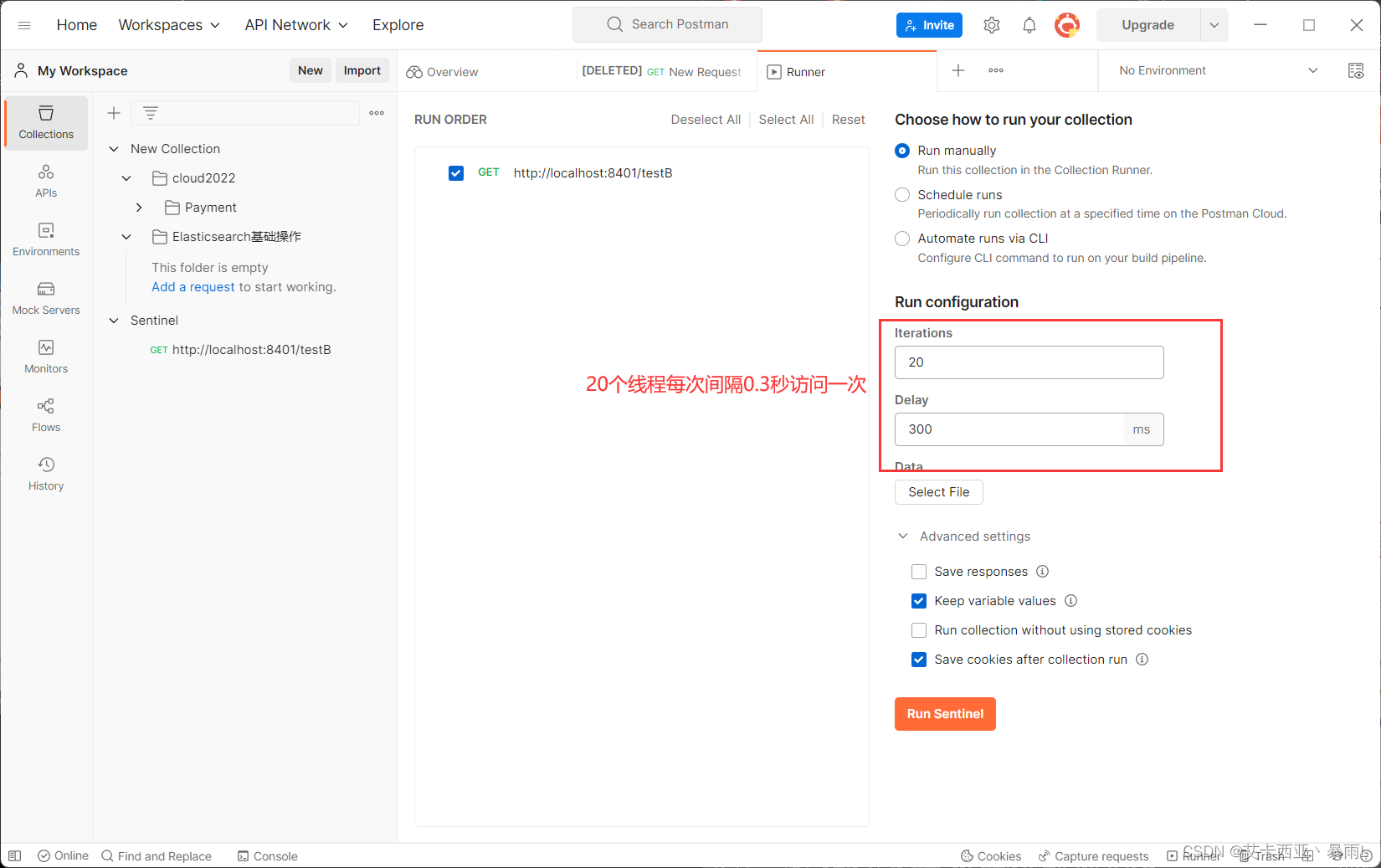Click info icon beside Save responses
This screenshot has height=868, width=1381.
point(1042,572)
